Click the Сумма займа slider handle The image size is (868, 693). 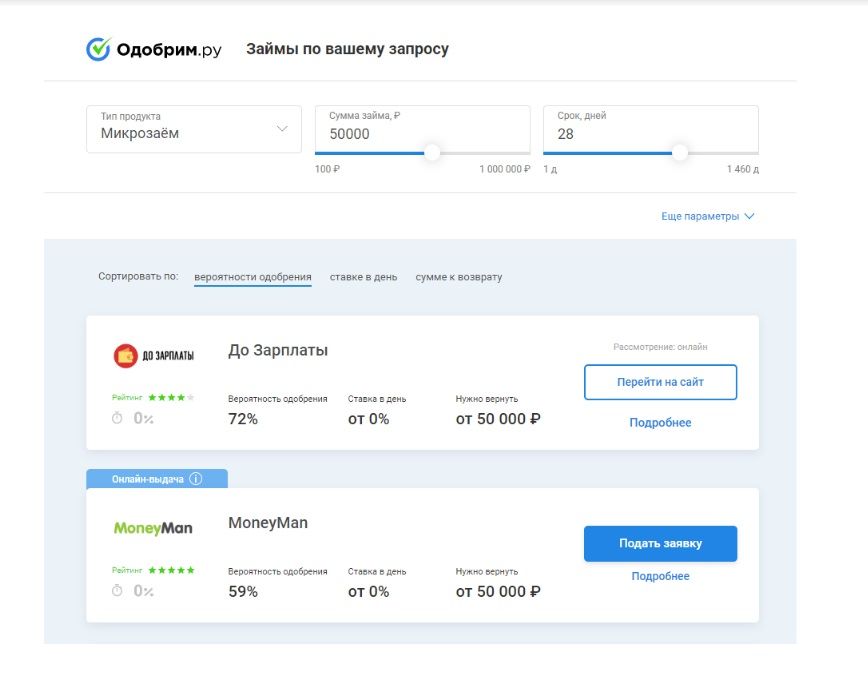[x=432, y=153]
